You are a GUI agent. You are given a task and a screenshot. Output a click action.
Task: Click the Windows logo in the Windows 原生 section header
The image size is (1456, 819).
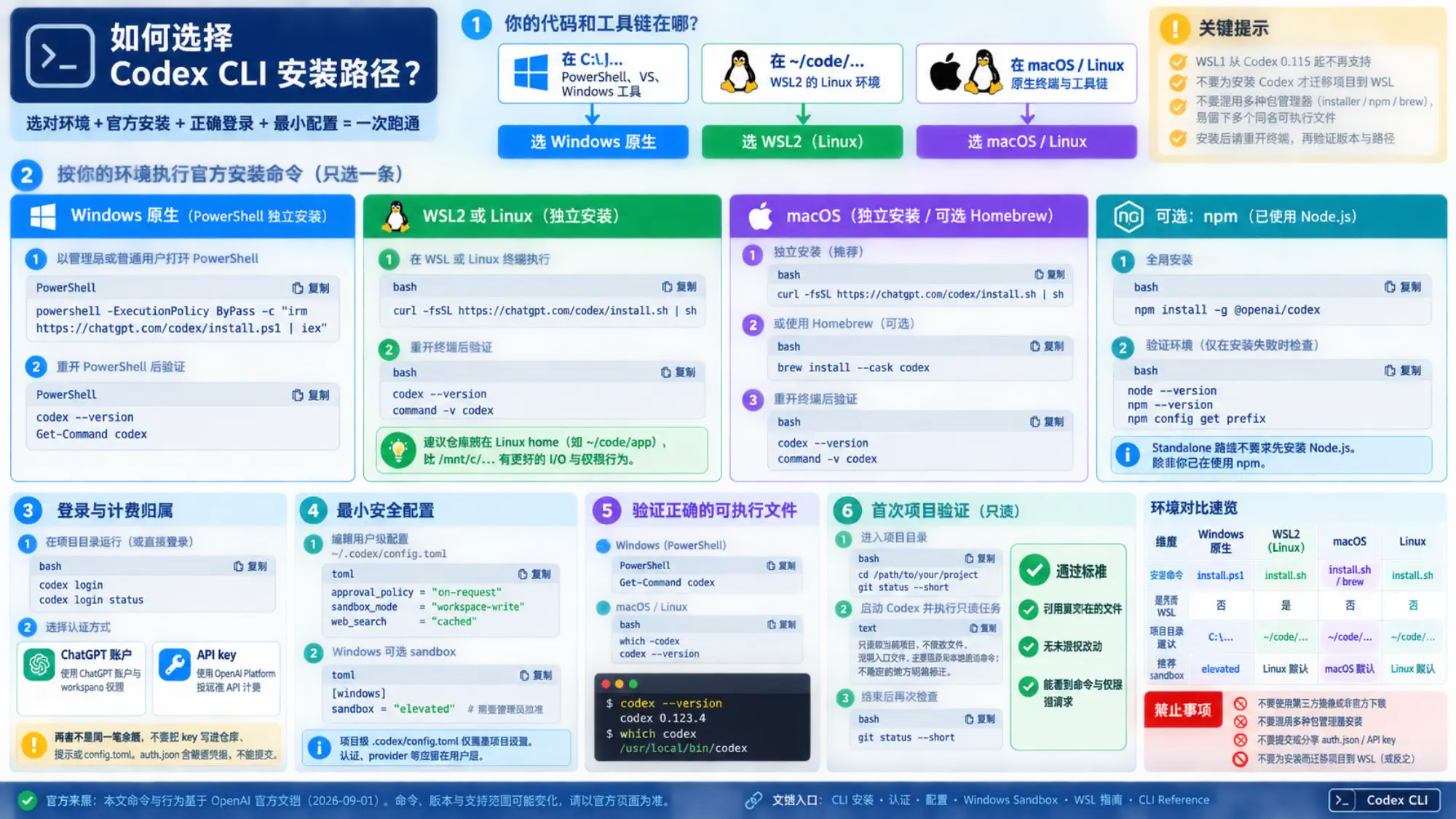43,216
